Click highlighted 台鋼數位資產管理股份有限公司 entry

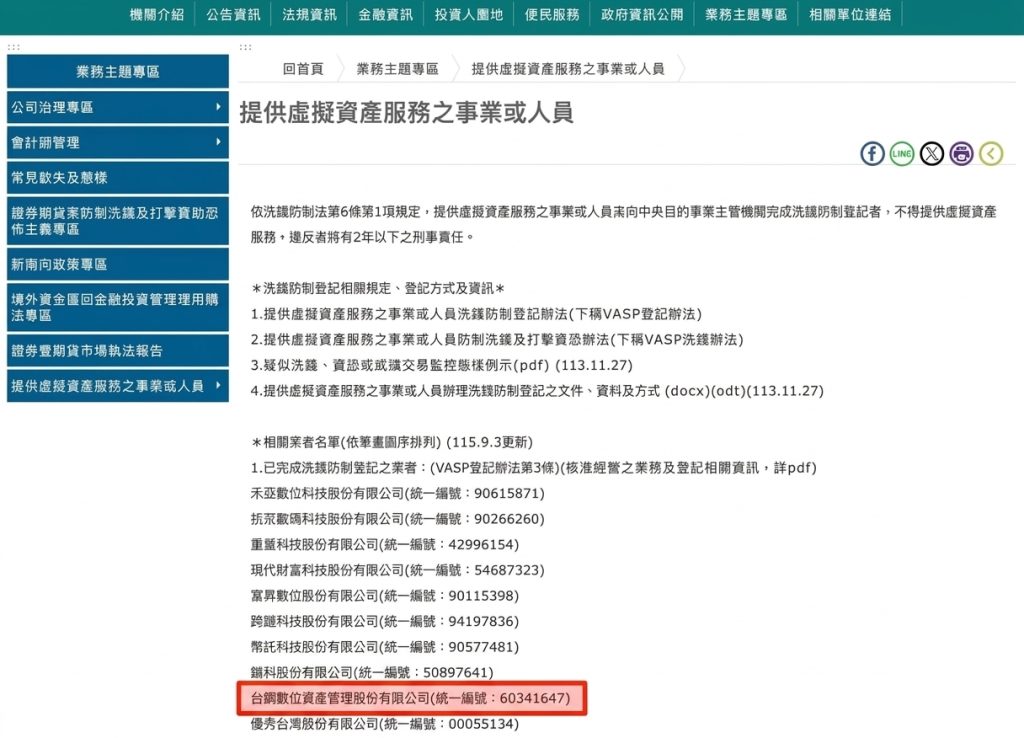point(411,698)
